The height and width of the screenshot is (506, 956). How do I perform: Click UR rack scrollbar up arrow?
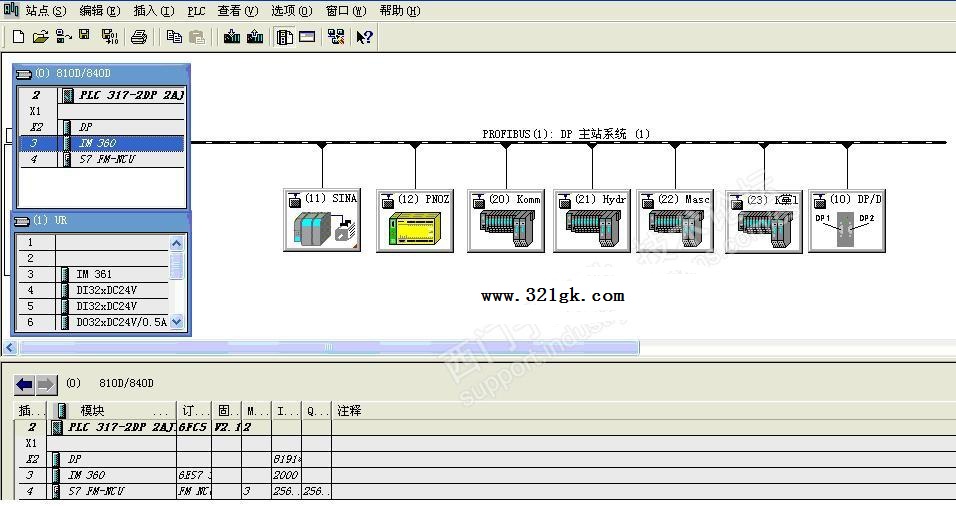click(x=176, y=244)
